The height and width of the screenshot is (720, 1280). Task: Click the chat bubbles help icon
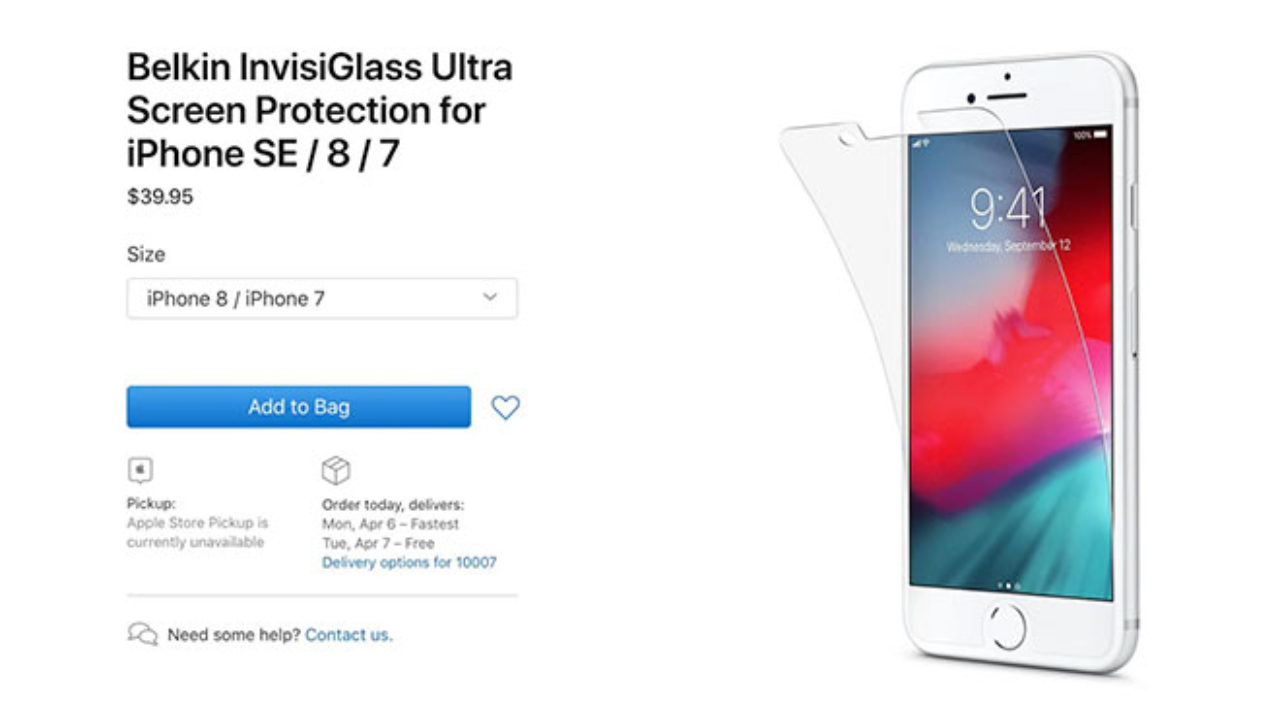tap(143, 634)
